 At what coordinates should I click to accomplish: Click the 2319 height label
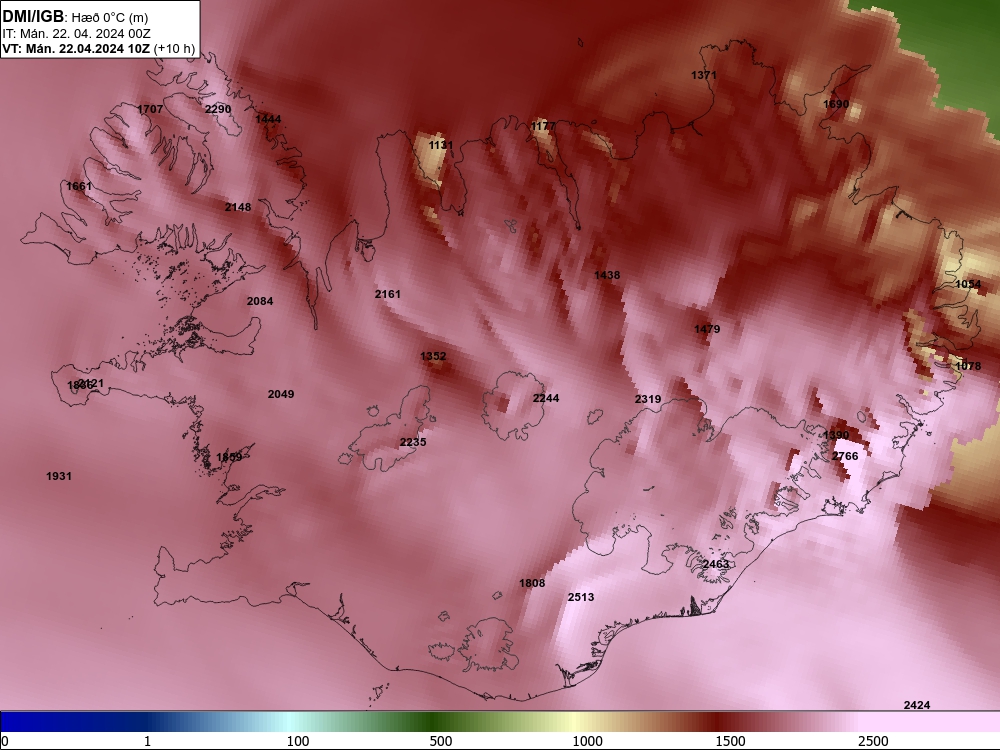pos(648,399)
